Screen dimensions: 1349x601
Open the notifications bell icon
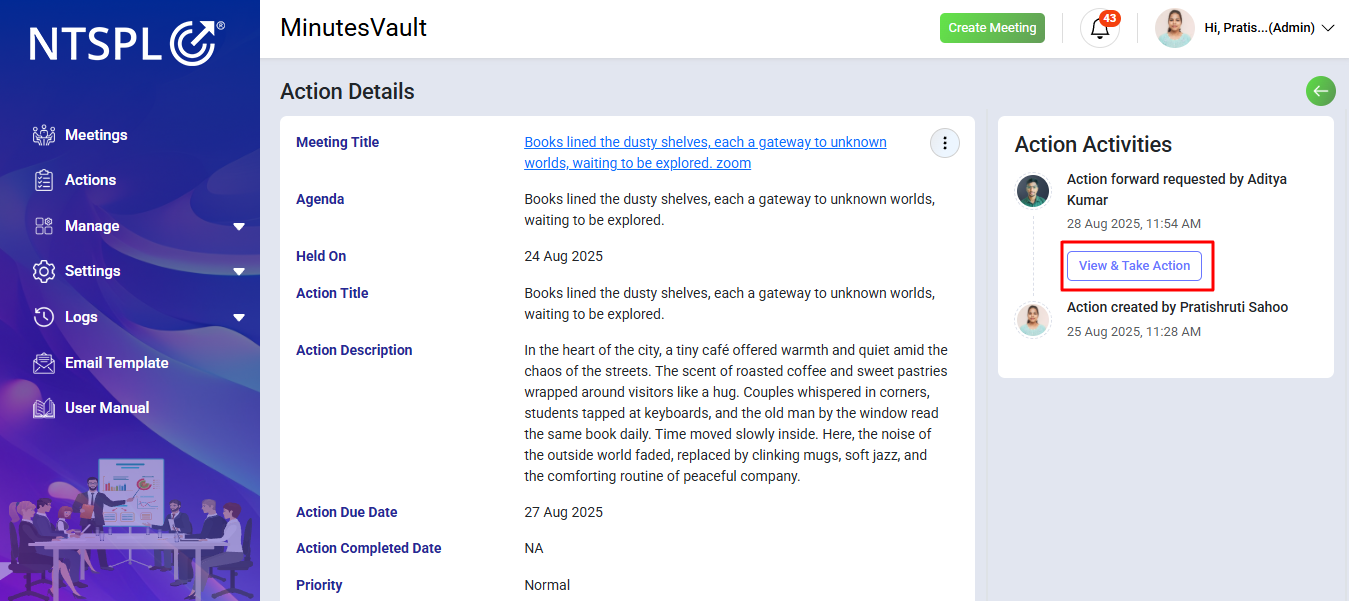1100,28
